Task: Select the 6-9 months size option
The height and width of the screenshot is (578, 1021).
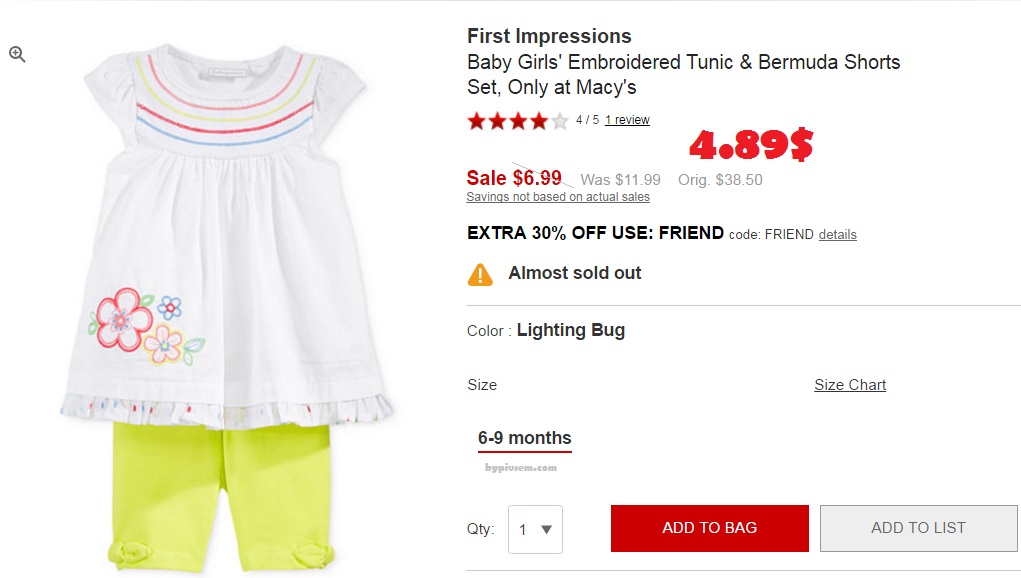Action: 524,438
